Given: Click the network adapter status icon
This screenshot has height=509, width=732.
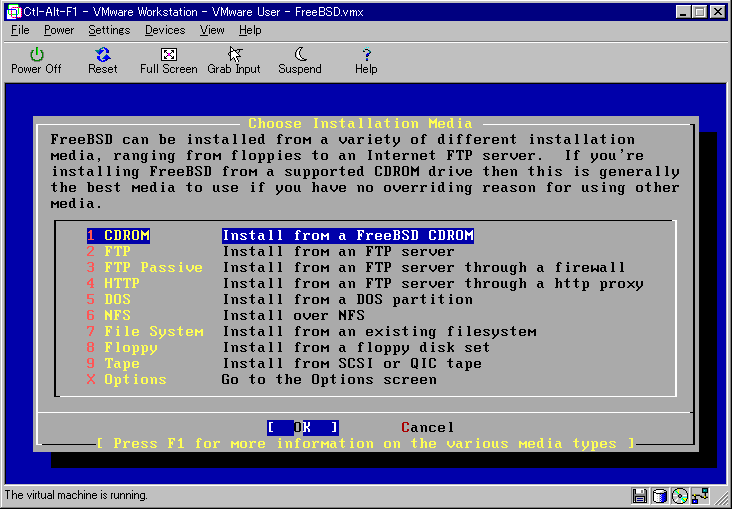Looking at the screenshot, I should tap(701, 495).
